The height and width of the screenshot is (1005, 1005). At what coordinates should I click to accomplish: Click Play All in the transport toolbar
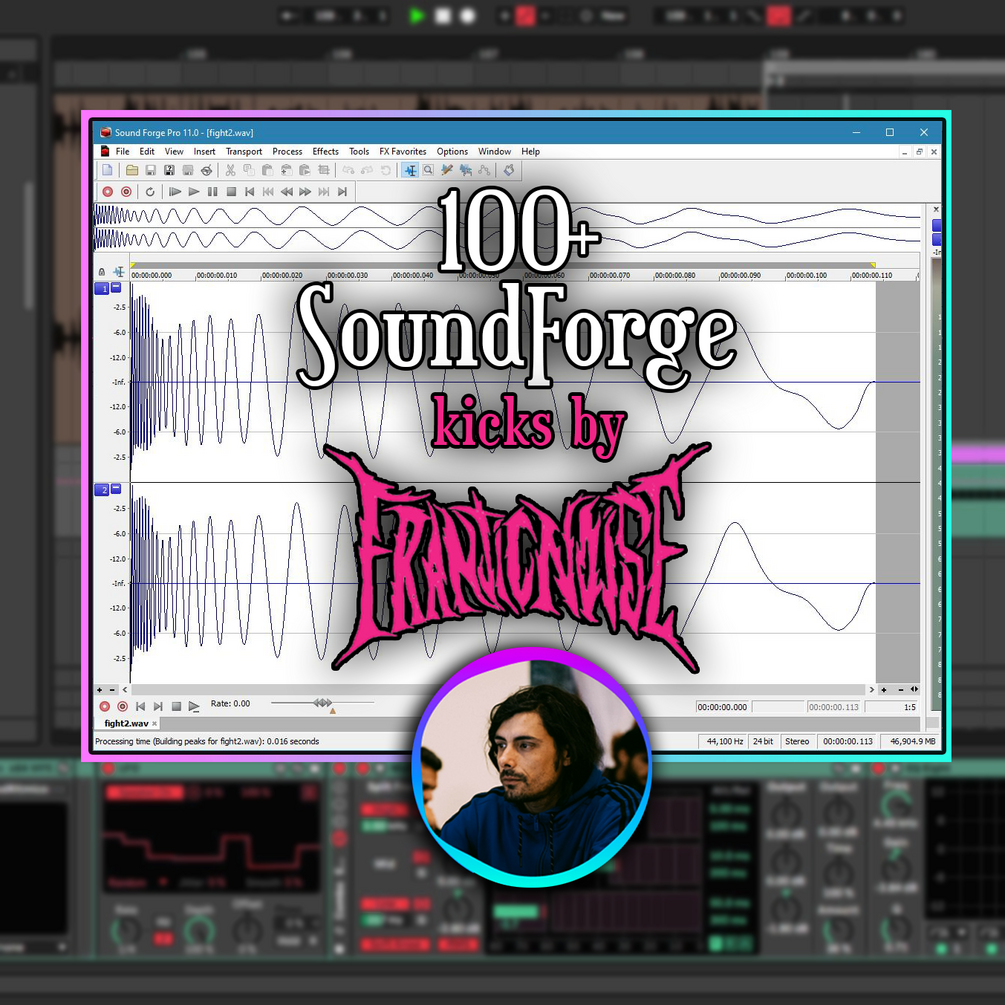(174, 192)
